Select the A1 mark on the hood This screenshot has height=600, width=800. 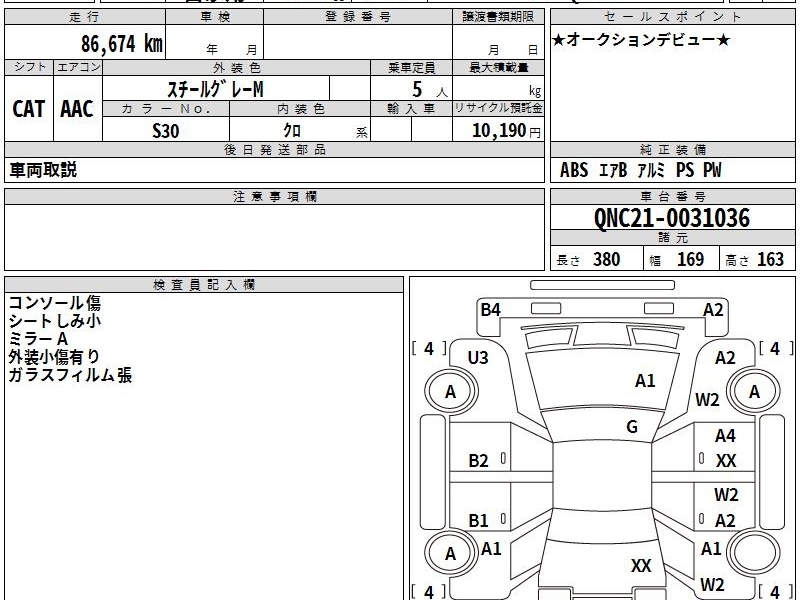[645, 381]
